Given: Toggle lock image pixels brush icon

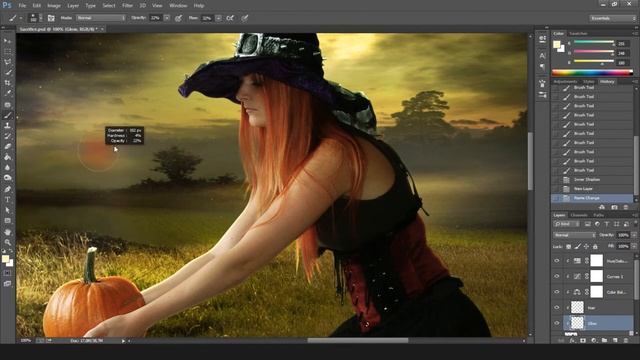Looking at the screenshot, I should click(578, 247).
